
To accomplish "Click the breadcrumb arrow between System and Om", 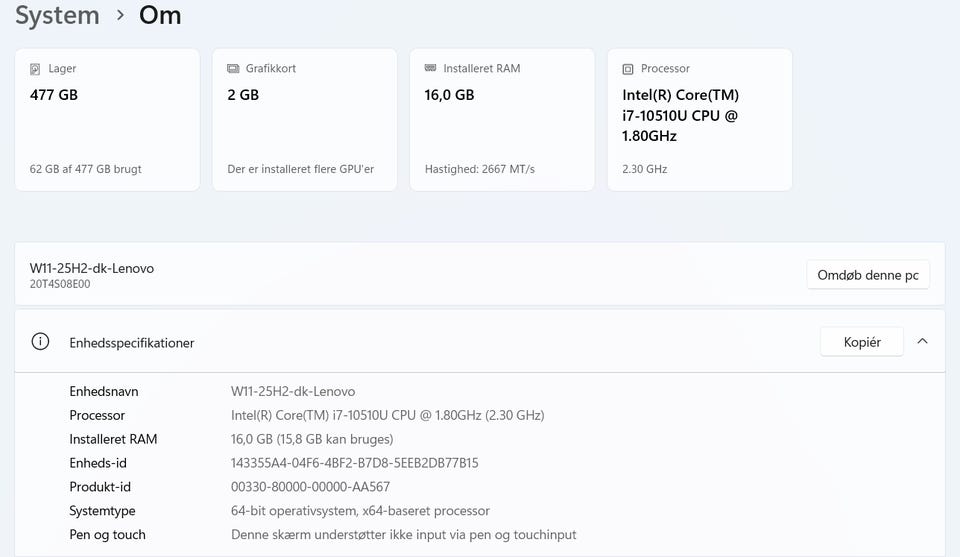I will (x=120, y=16).
